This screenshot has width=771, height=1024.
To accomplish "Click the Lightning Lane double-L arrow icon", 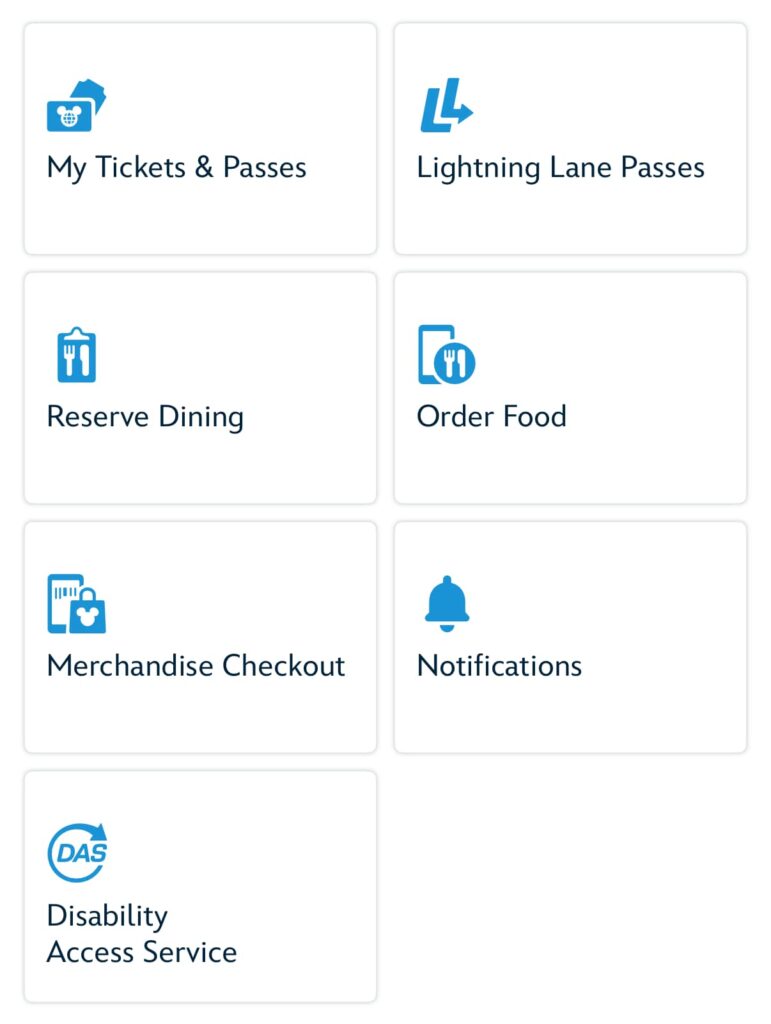I will click(x=445, y=105).
